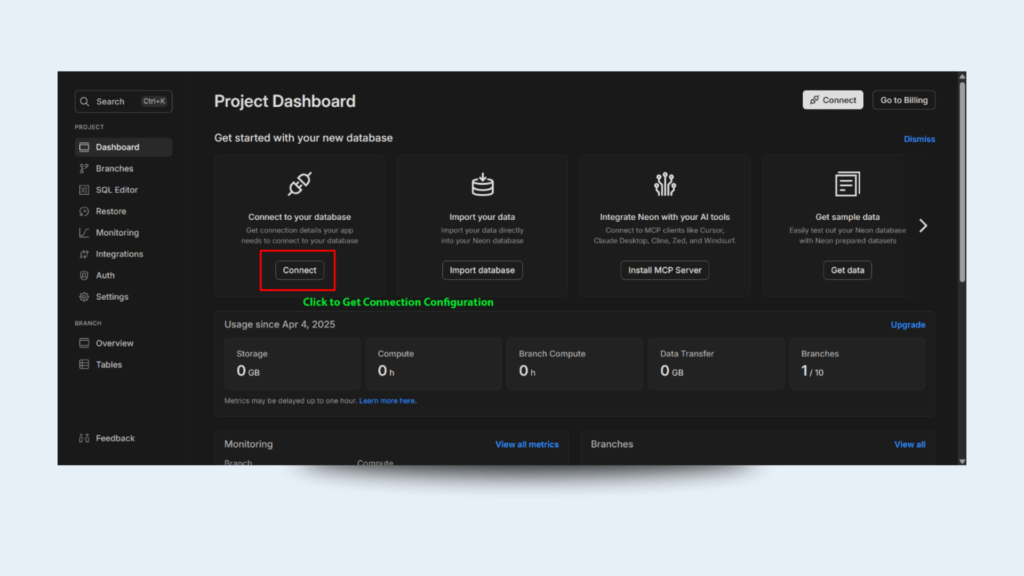Go to Restore in the sidebar

[110, 211]
